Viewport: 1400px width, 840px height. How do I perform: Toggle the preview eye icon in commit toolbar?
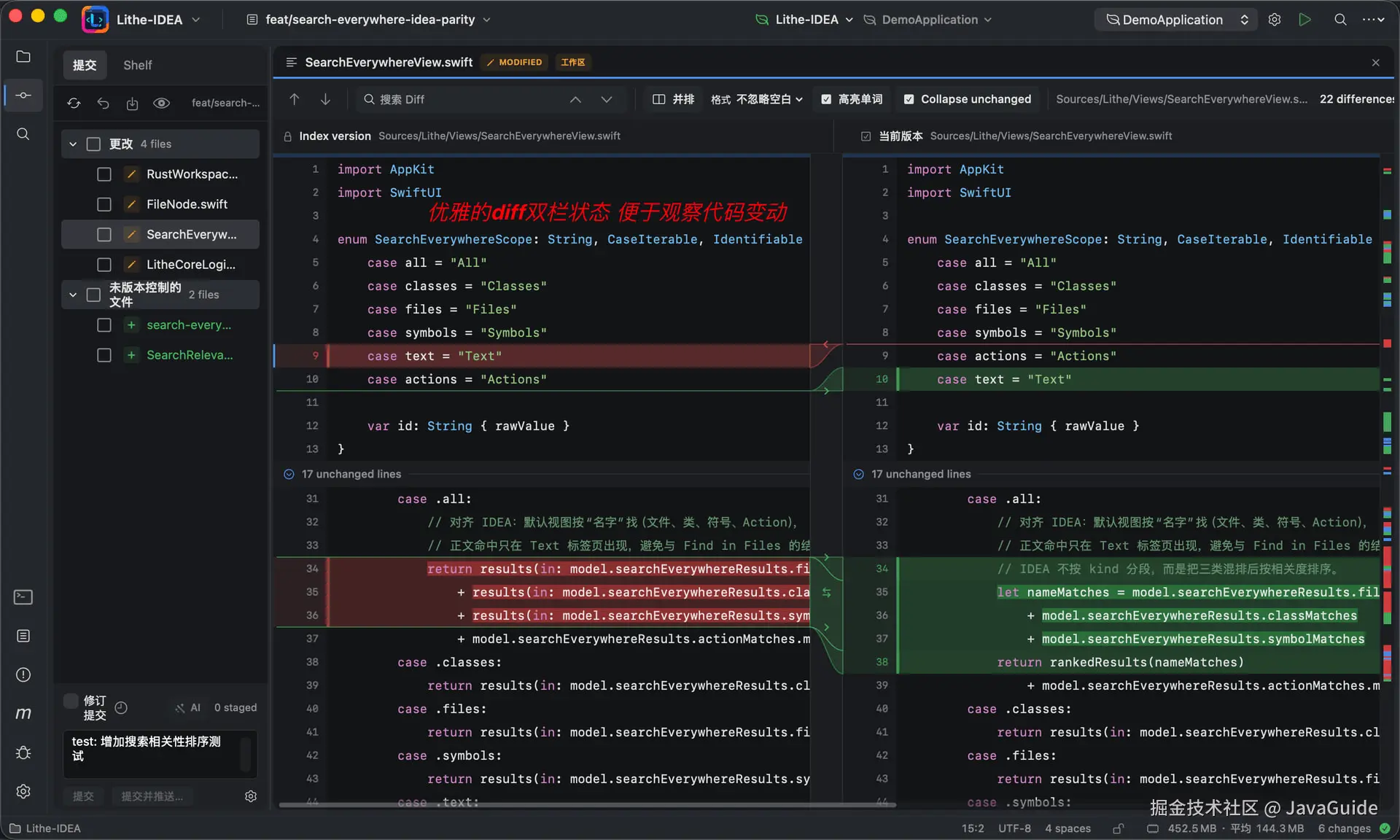(161, 103)
